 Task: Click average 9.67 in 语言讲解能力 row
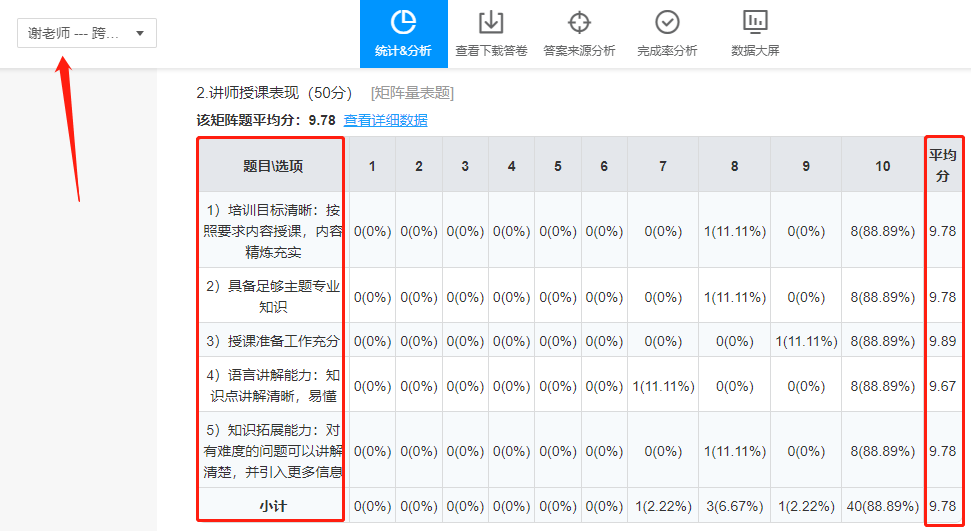(x=942, y=387)
